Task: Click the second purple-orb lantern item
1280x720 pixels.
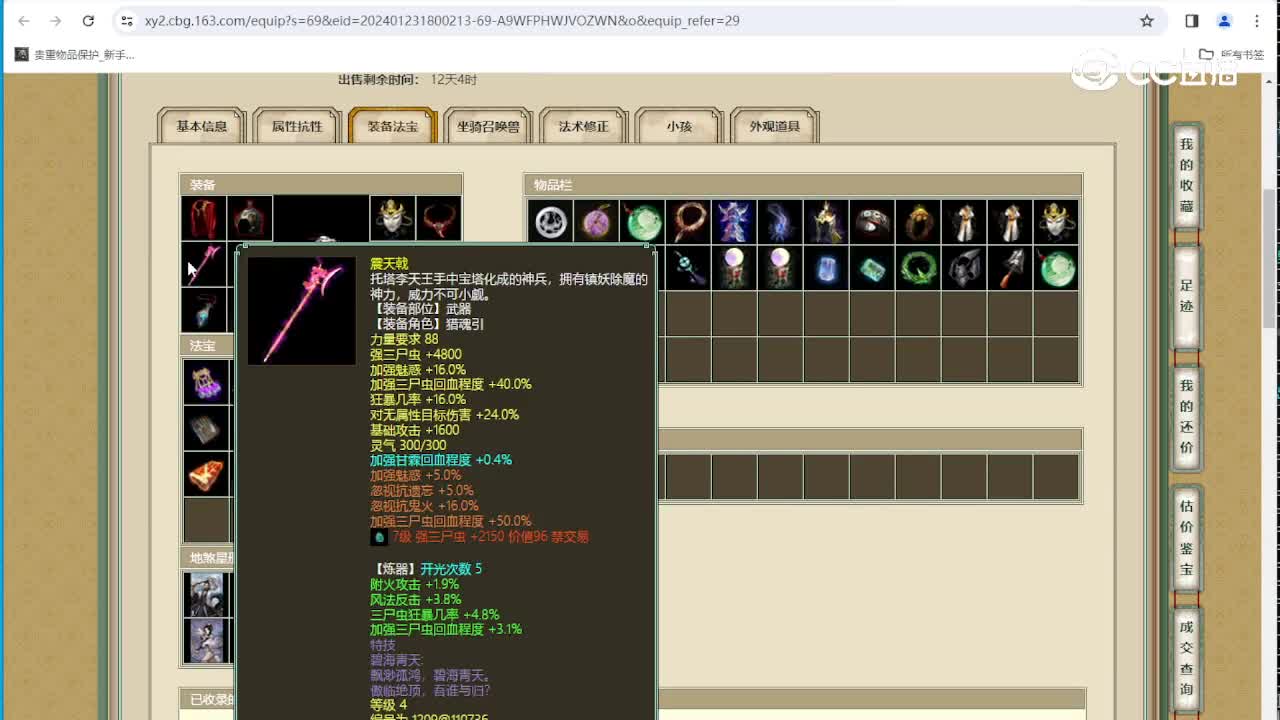Action: coord(780,268)
